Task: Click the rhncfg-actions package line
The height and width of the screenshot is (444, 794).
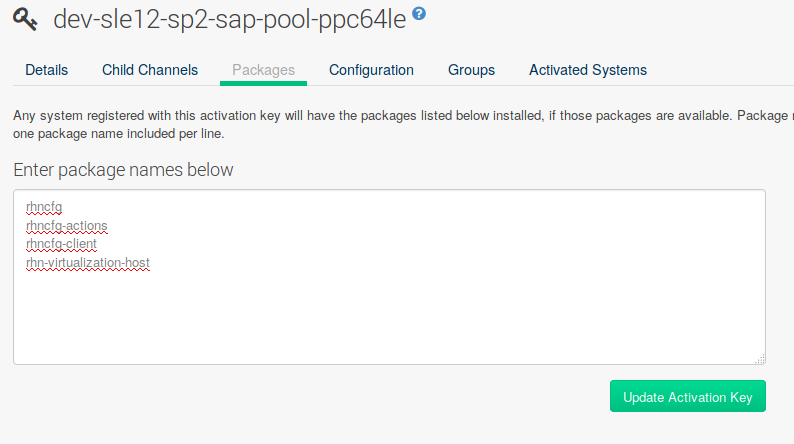Action: (67, 226)
